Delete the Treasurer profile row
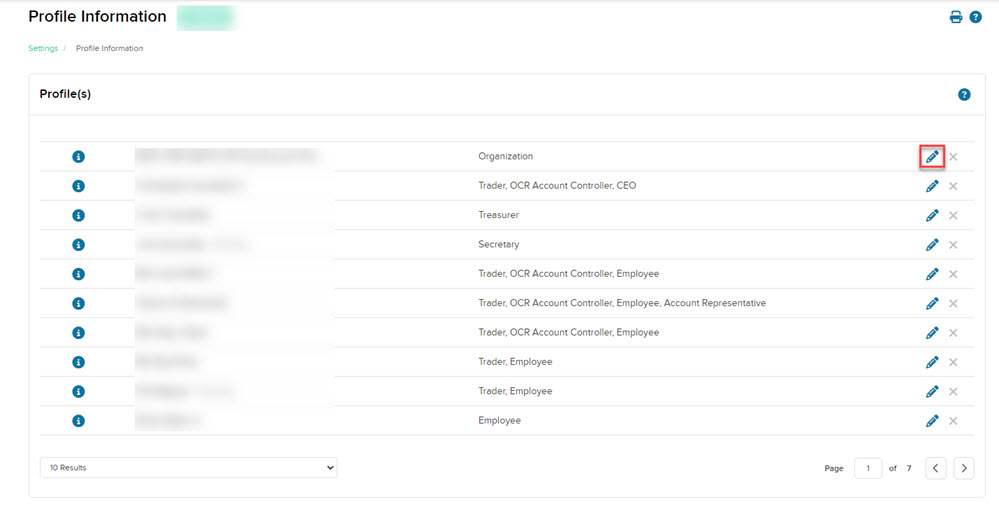Image resolution: width=999 pixels, height=513 pixels. pyautogui.click(x=953, y=215)
